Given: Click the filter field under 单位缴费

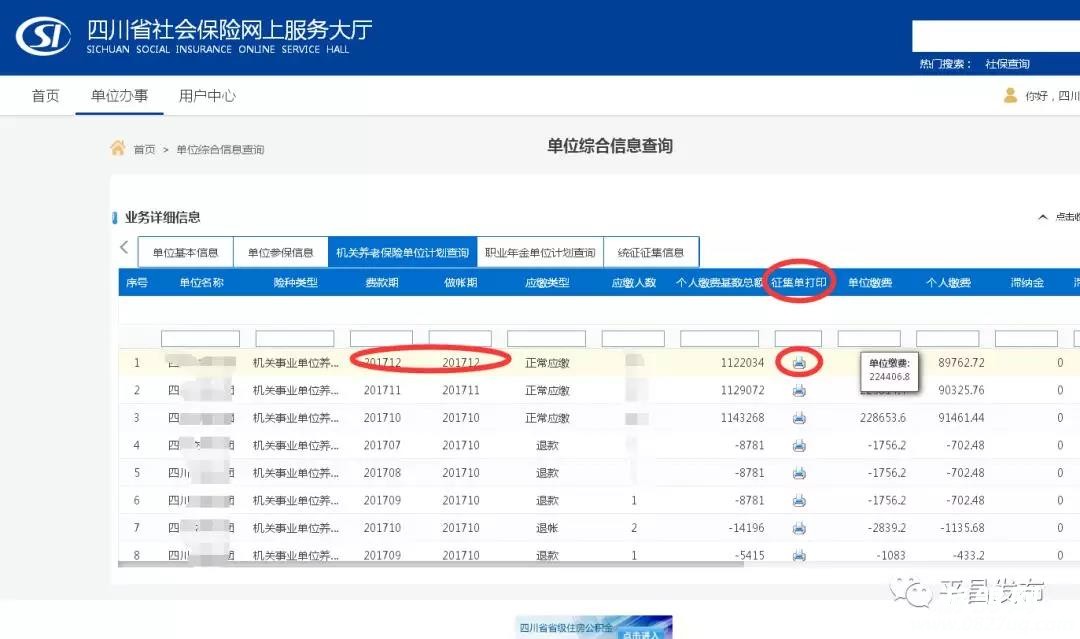Looking at the screenshot, I should click(869, 338).
